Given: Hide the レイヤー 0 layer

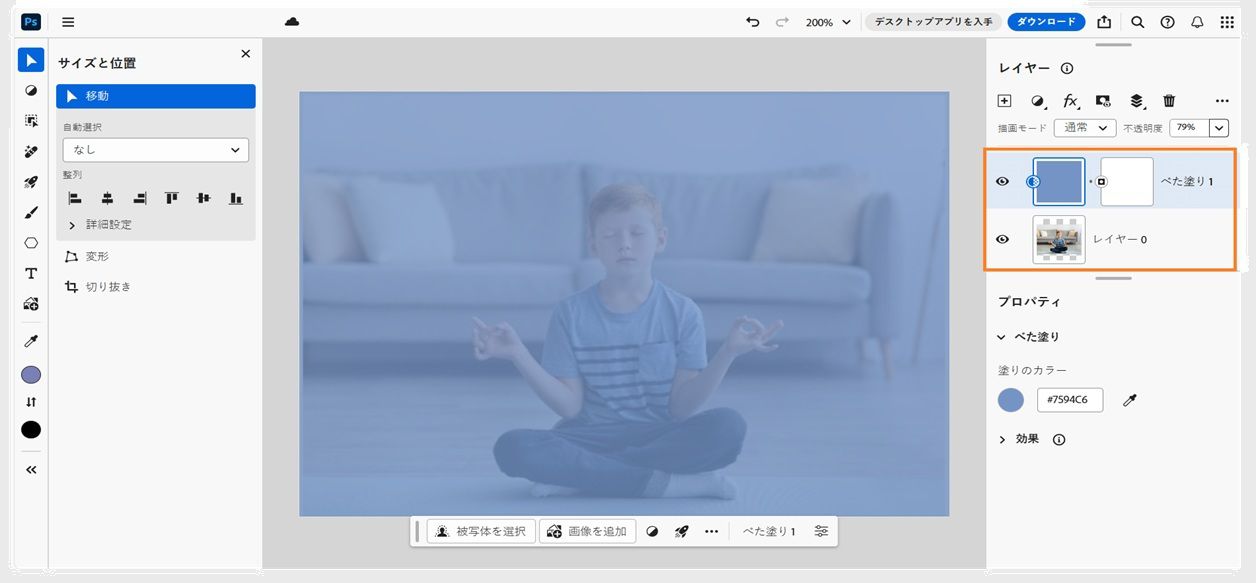Looking at the screenshot, I should [1003, 239].
